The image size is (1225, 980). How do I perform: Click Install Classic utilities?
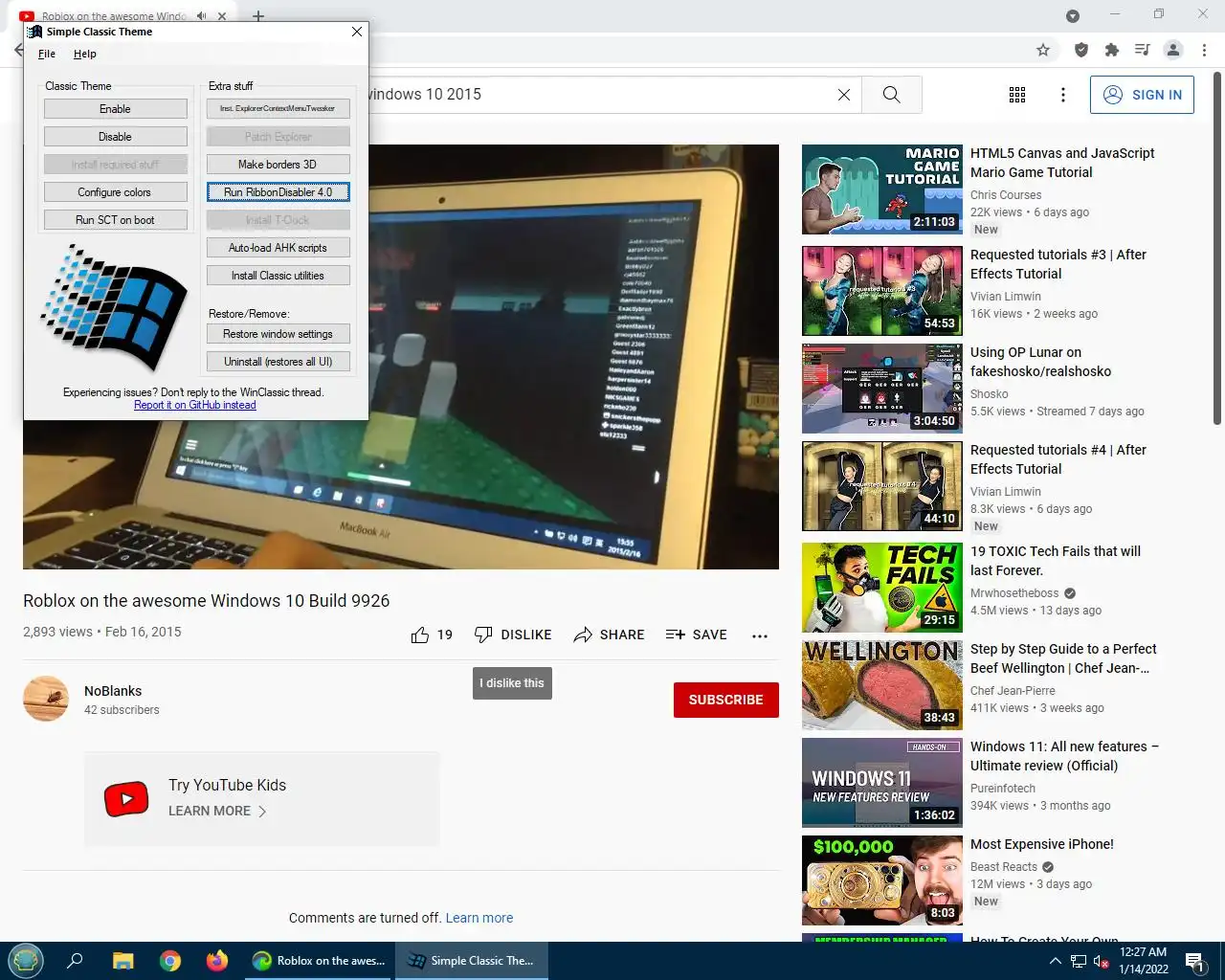(278, 276)
